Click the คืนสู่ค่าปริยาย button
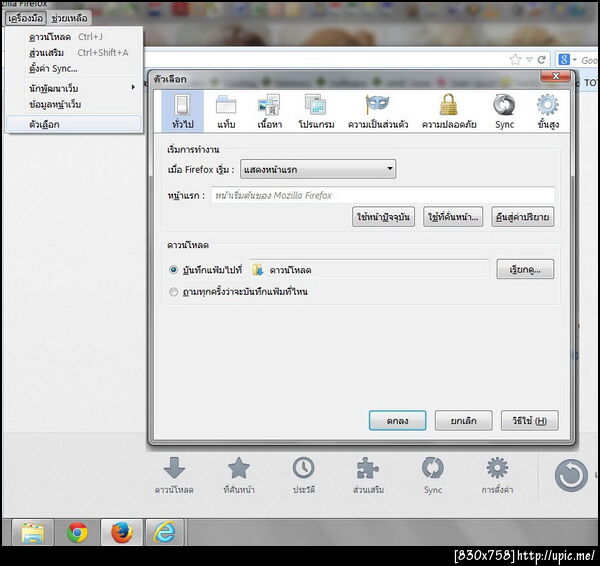The width and height of the screenshot is (600, 566). 523,217
